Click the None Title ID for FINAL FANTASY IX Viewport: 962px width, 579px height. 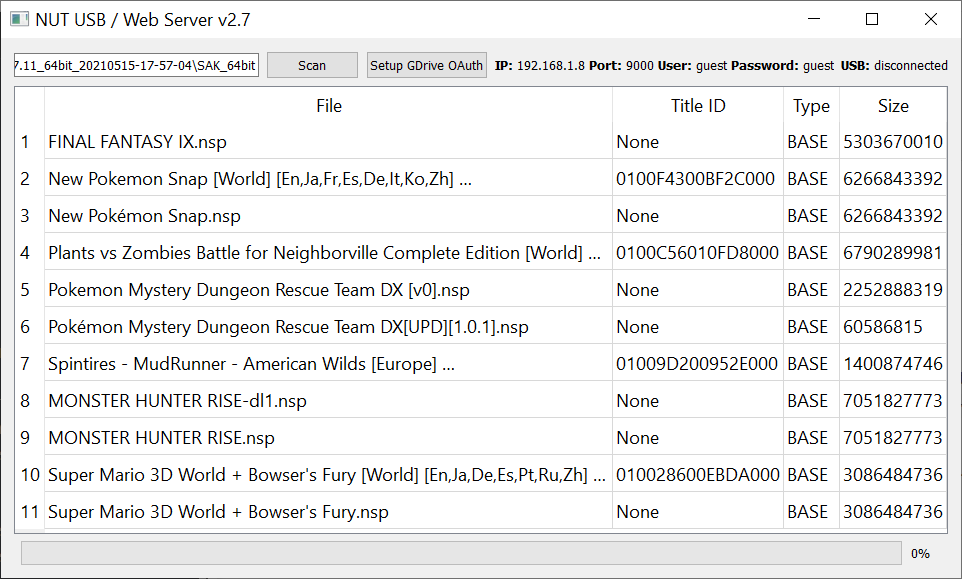[x=637, y=142]
